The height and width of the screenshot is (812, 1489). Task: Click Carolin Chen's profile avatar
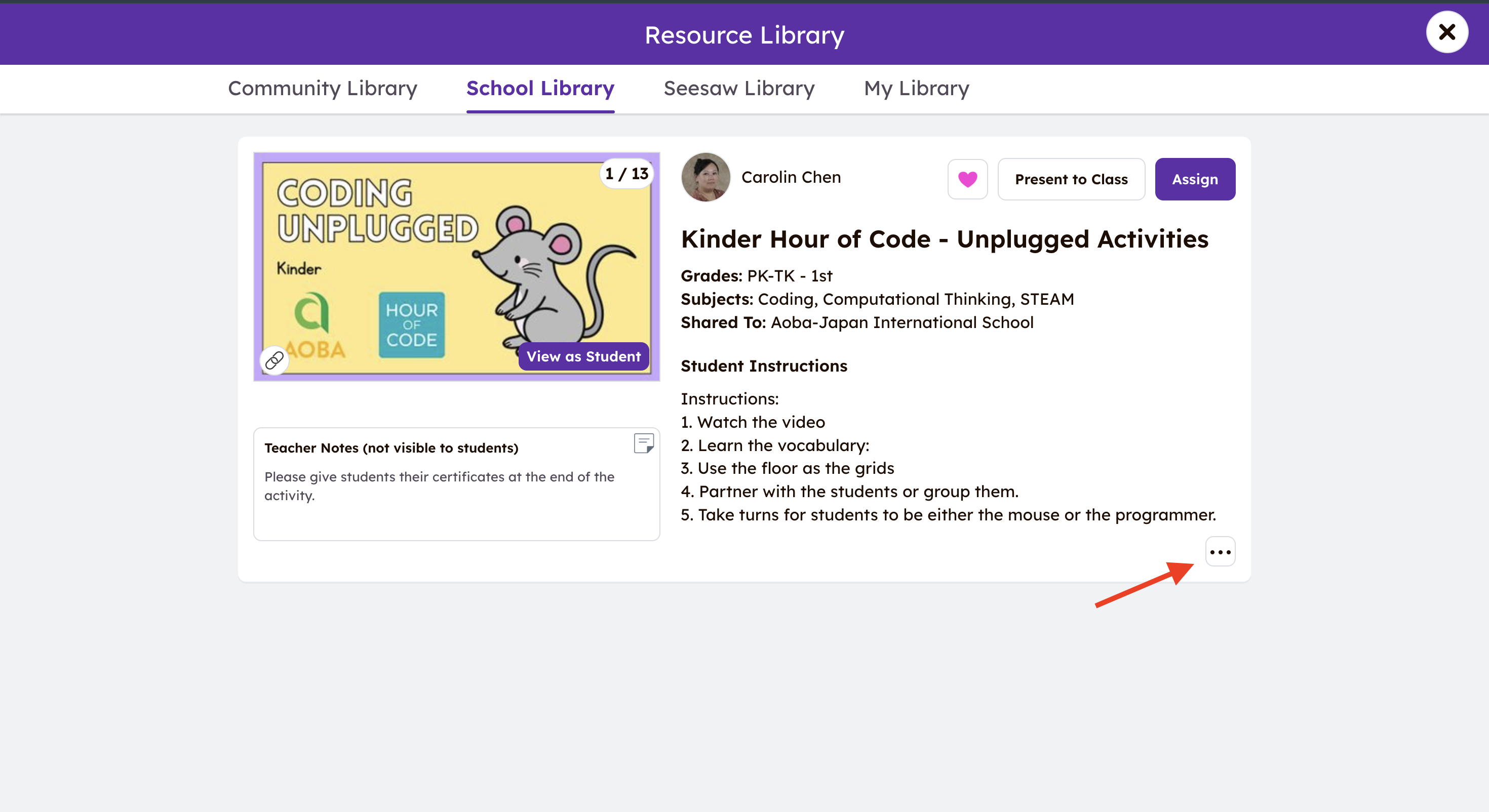705,177
